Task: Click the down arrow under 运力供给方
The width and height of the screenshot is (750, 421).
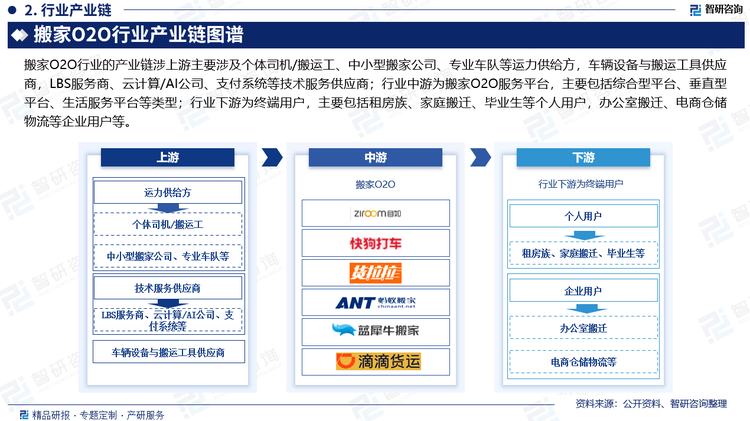Action: (167, 209)
